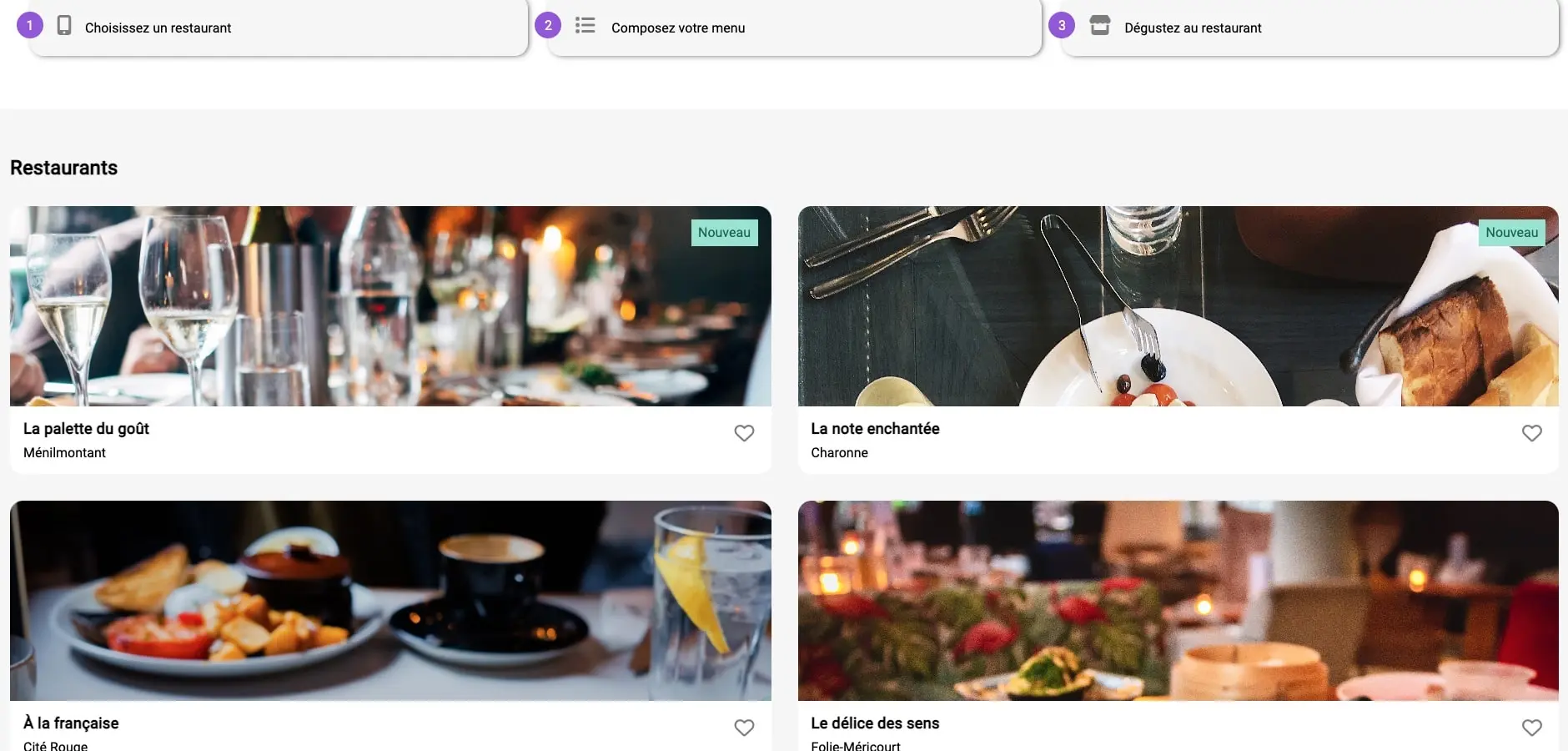1568x751 pixels.
Task: Toggle heart for La note enchantée
Action: [x=1531, y=433]
